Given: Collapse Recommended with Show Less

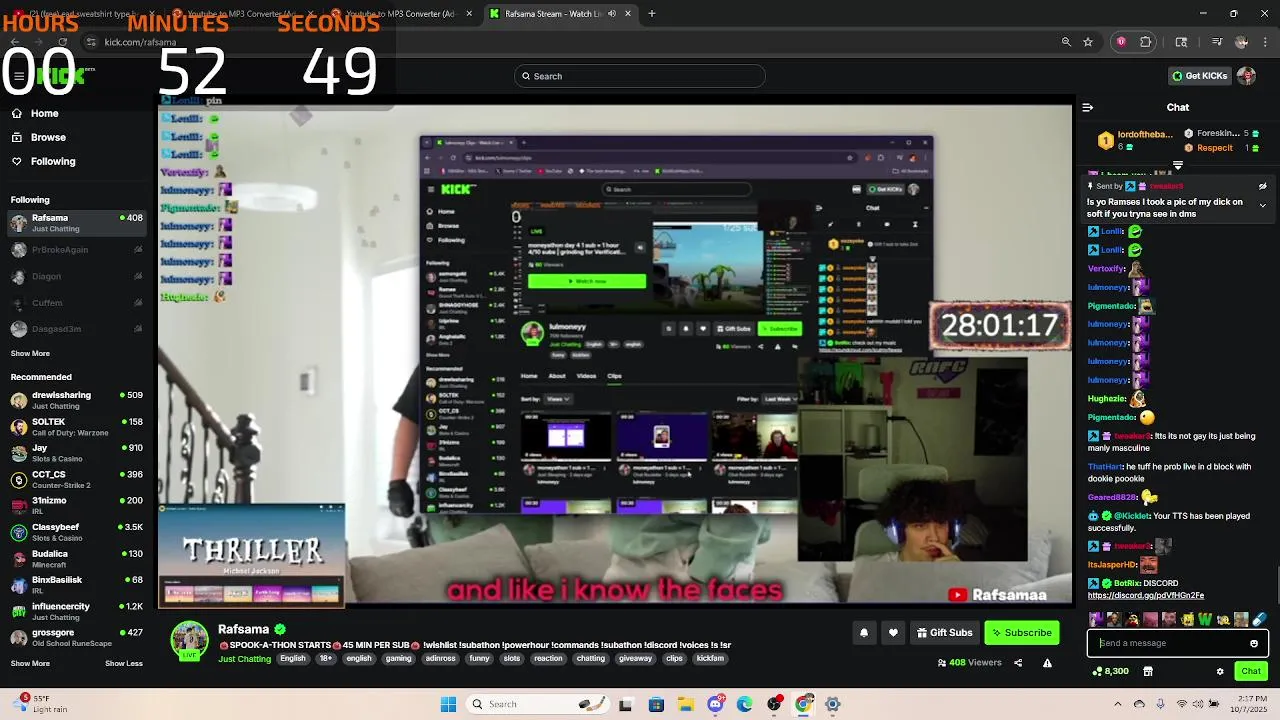Looking at the screenshot, I should 124,663.
